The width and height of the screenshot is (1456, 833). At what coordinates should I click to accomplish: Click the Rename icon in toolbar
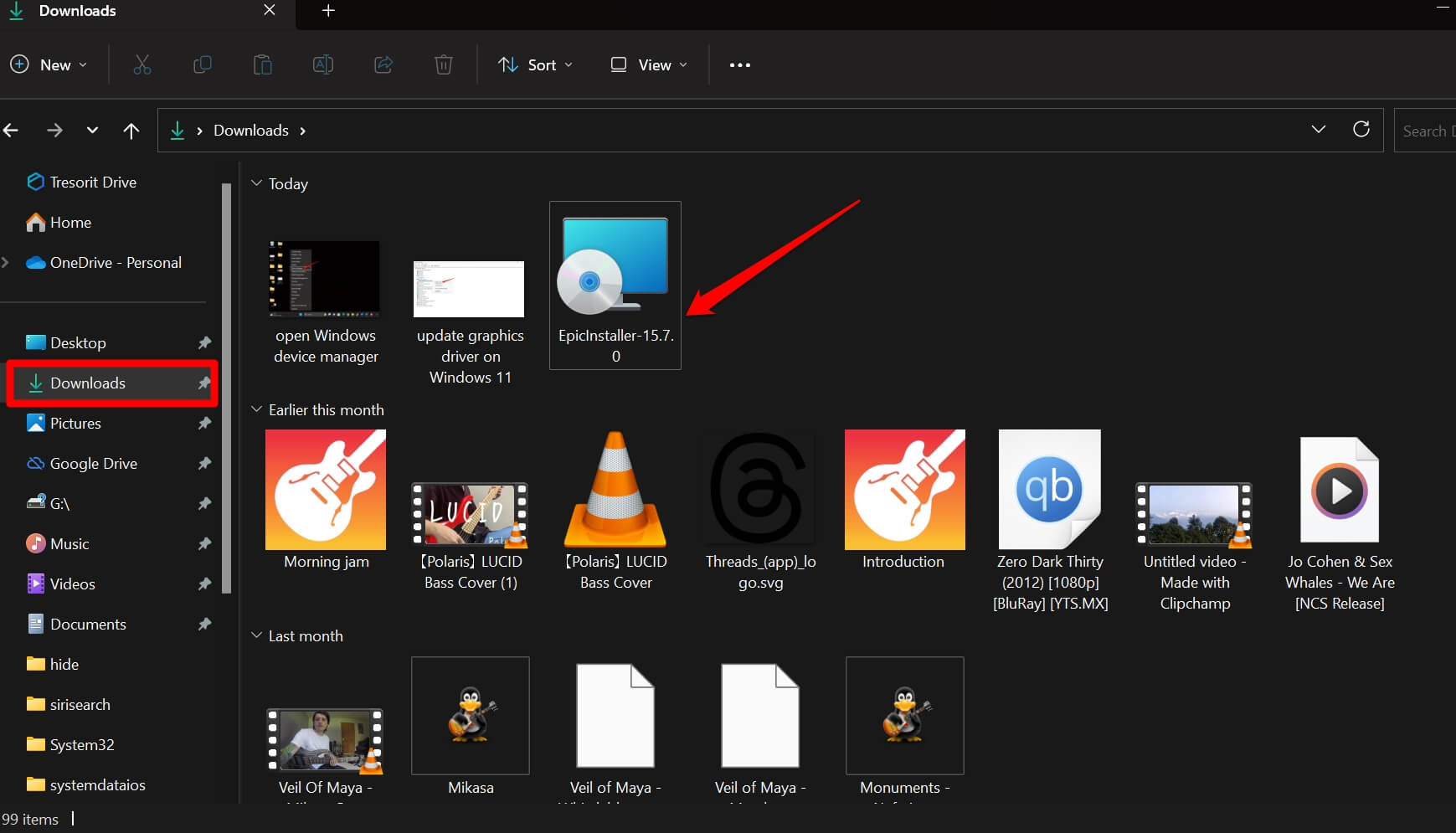click(x=323, y=64)
